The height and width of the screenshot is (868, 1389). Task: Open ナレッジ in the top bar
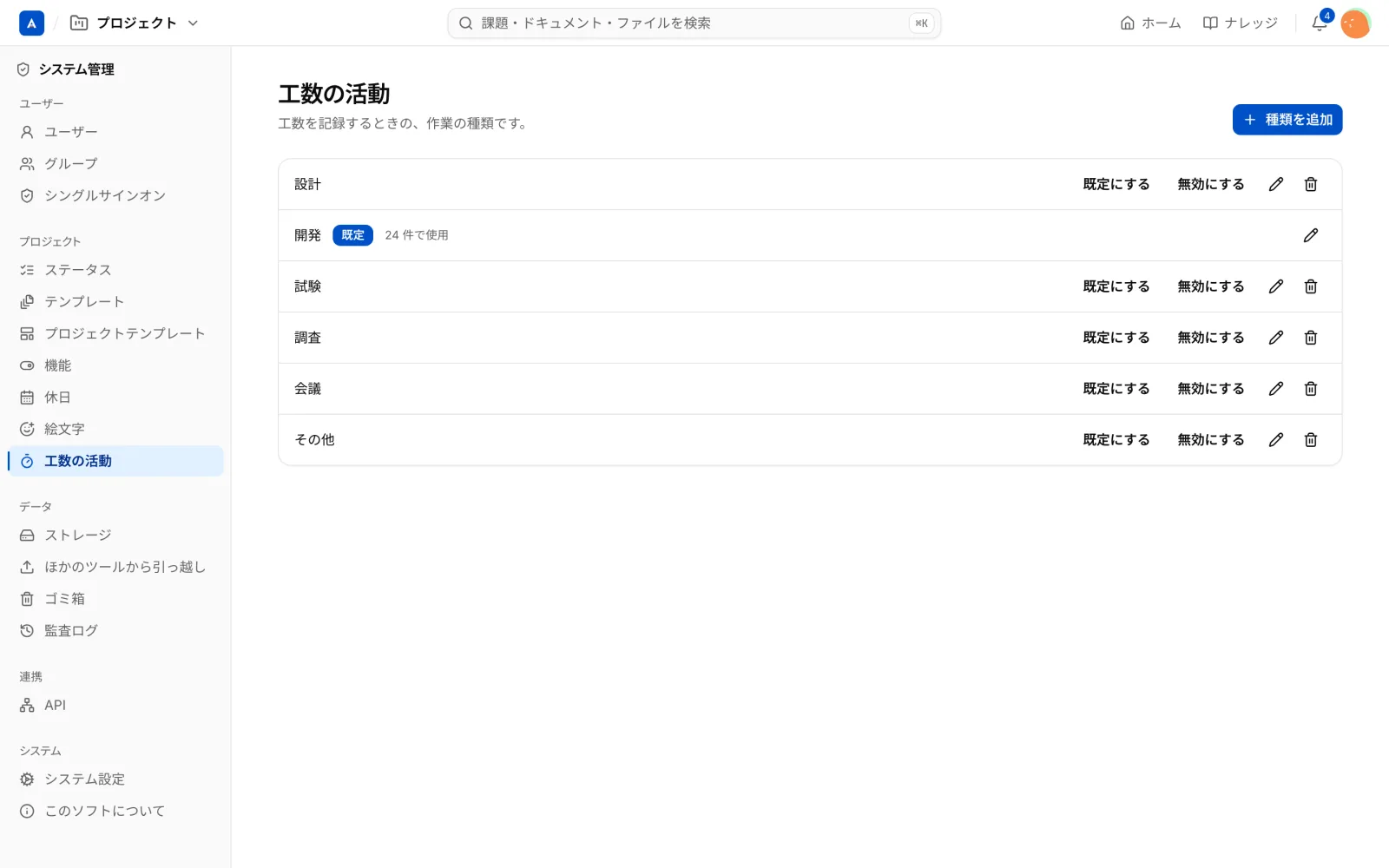(x=1240, y=23)
